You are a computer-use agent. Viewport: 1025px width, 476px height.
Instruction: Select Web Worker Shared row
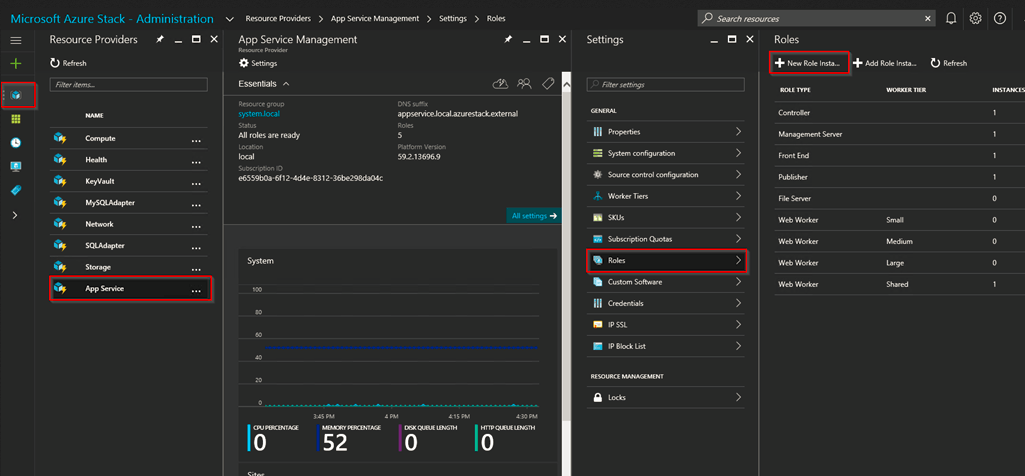click(x=899, y=284)
